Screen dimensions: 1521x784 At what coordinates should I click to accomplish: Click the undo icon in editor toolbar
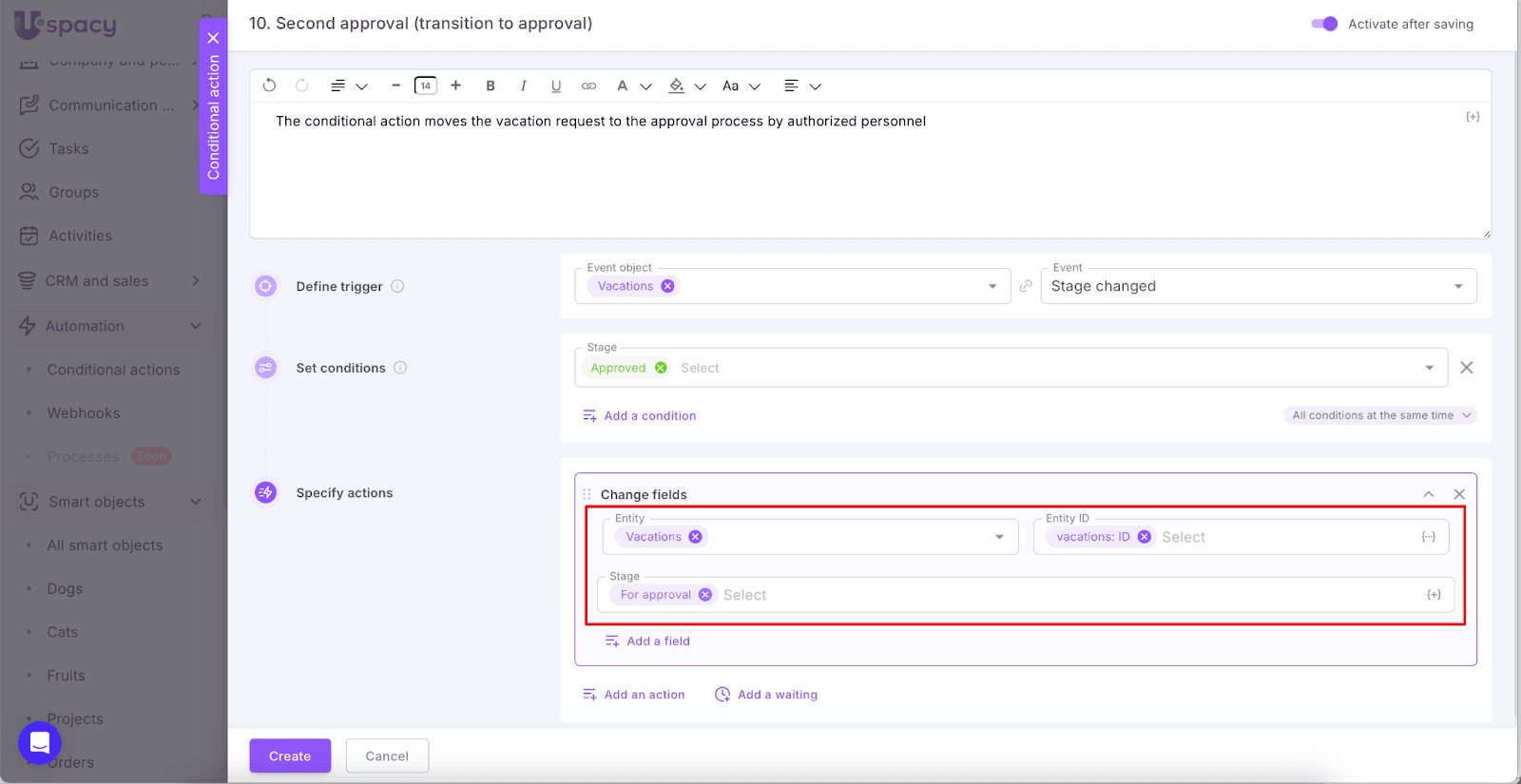pos(269,86)
